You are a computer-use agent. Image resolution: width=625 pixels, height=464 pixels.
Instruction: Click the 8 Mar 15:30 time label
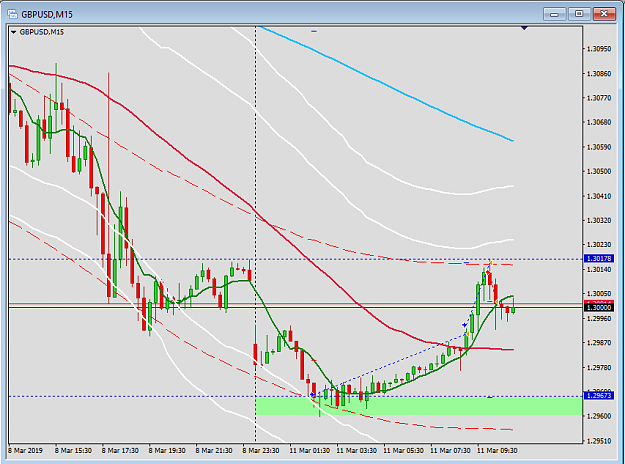(73, 450)
